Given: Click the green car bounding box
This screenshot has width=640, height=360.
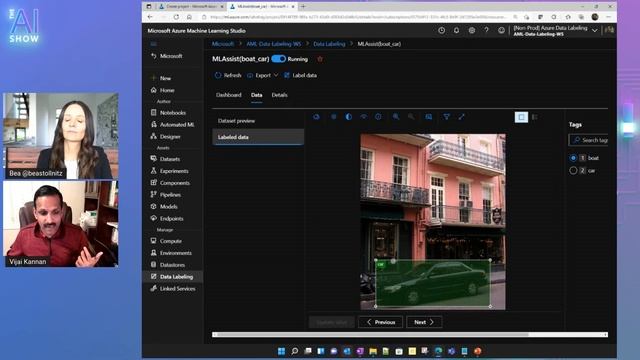Looking at the screenshot, I should 433,283.
